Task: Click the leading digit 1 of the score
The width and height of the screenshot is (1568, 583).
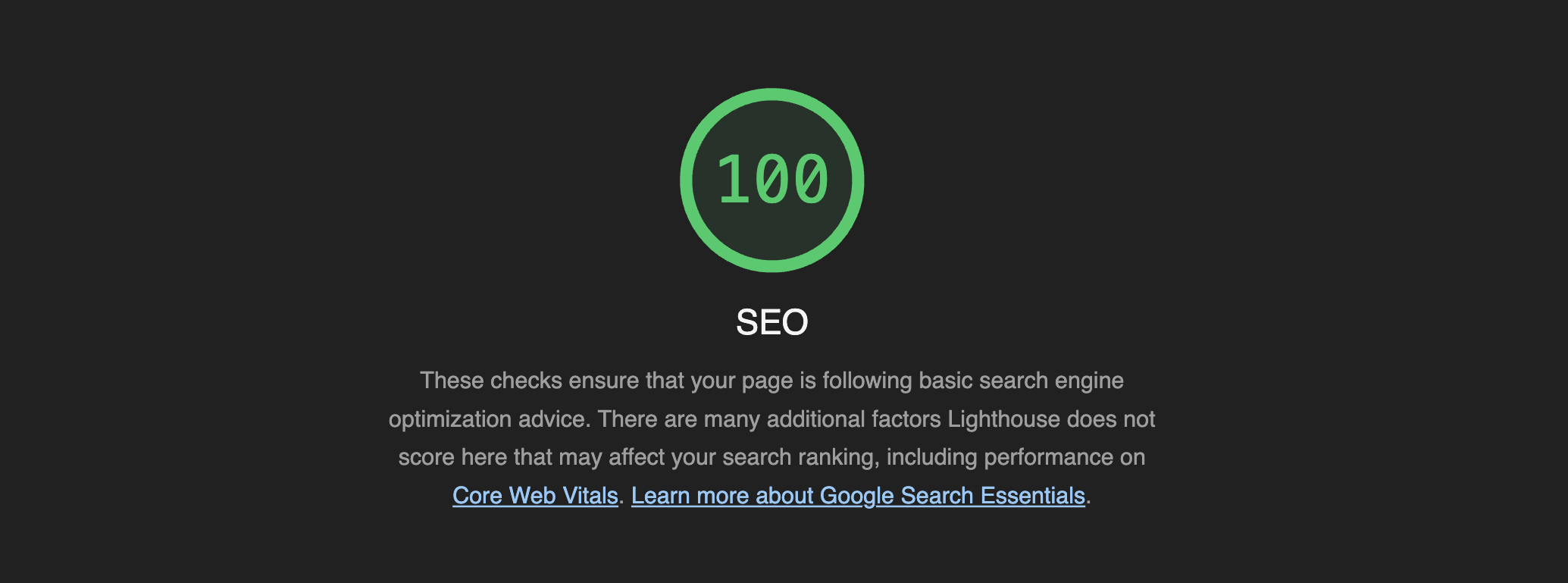Action: [734, 180]
